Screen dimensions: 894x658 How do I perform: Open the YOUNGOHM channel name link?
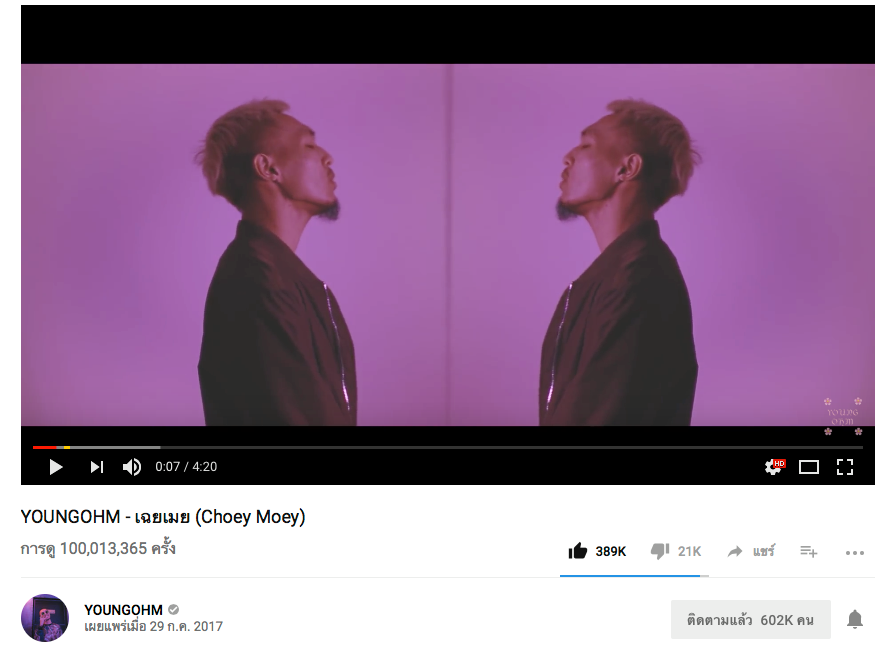pyautogui.click(x=123, y=610)
